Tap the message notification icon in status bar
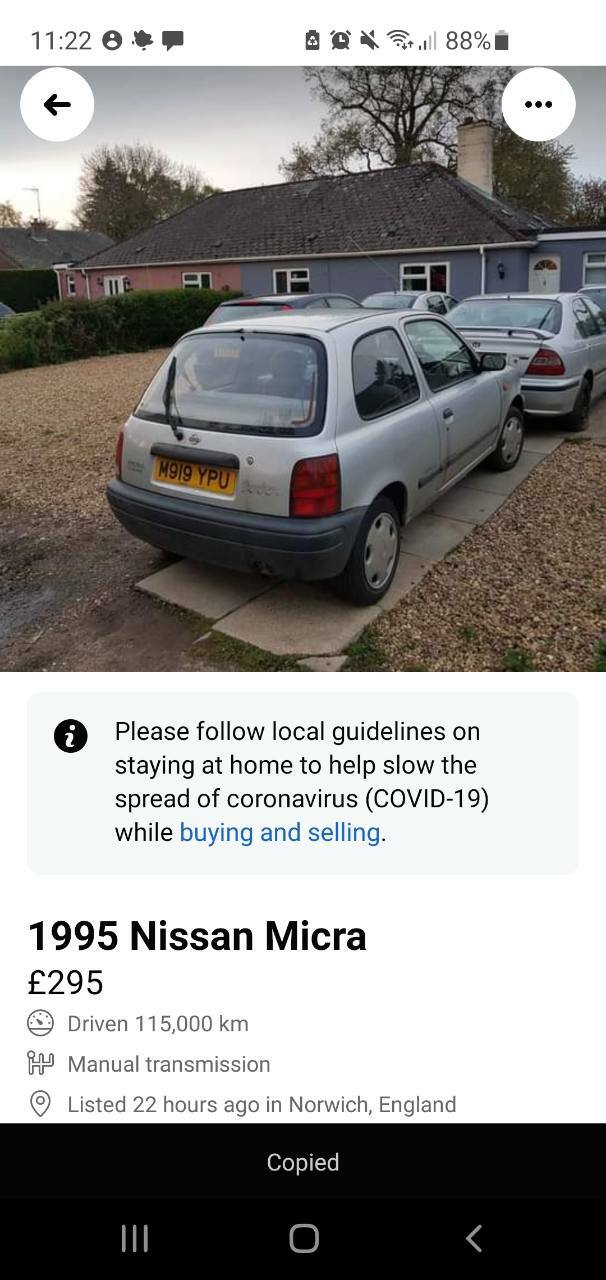606x1280 pixels. [173, 40]
